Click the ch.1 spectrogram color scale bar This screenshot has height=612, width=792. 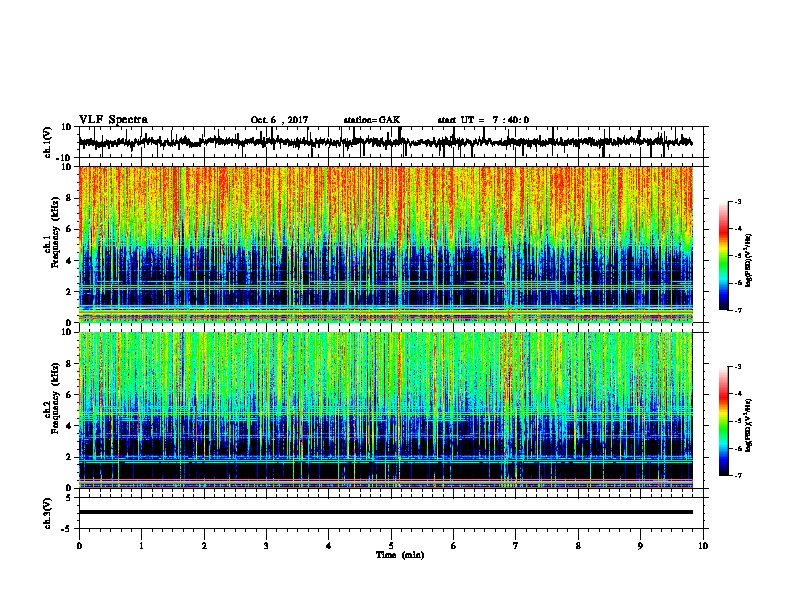(724, 256)
